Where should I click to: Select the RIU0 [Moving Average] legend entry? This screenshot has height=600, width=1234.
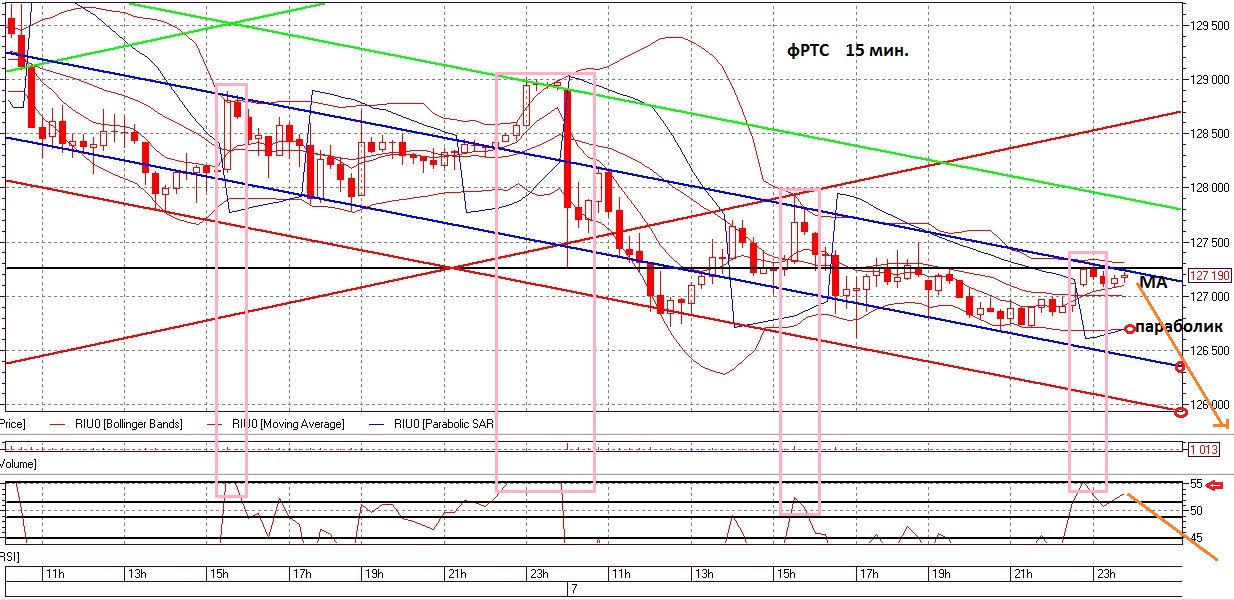275,424
